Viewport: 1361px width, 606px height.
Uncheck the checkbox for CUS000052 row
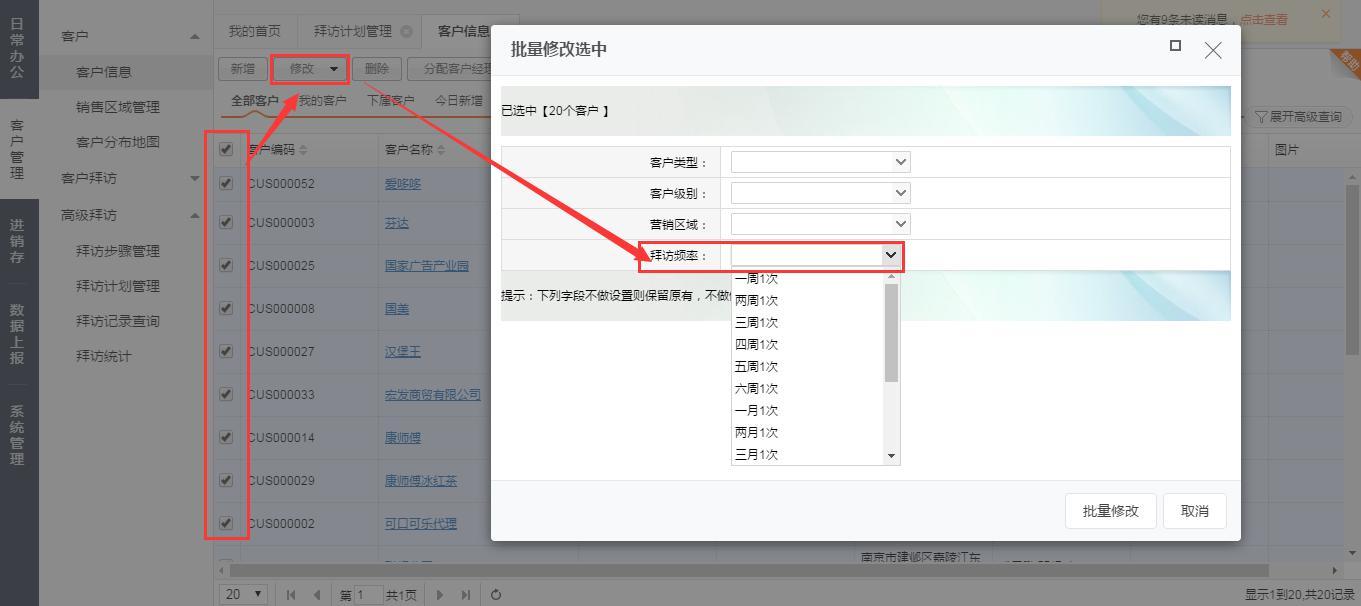(226, 183)
